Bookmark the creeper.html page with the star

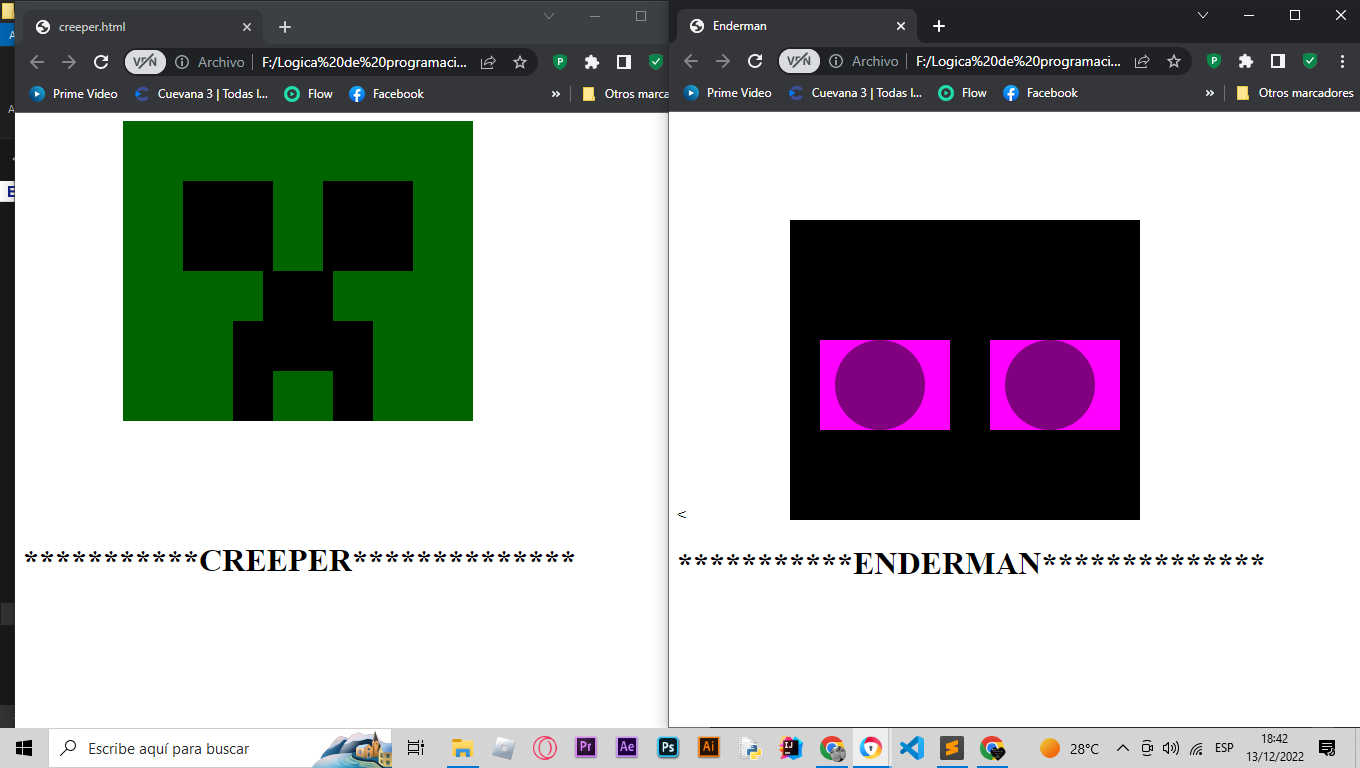[520, 62]
